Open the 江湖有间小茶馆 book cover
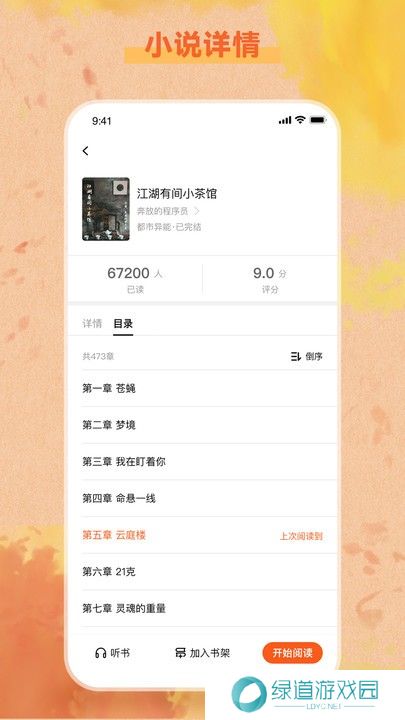Image resolution: width=405 pixels, height=720 pixels. (x=106, y=209)
